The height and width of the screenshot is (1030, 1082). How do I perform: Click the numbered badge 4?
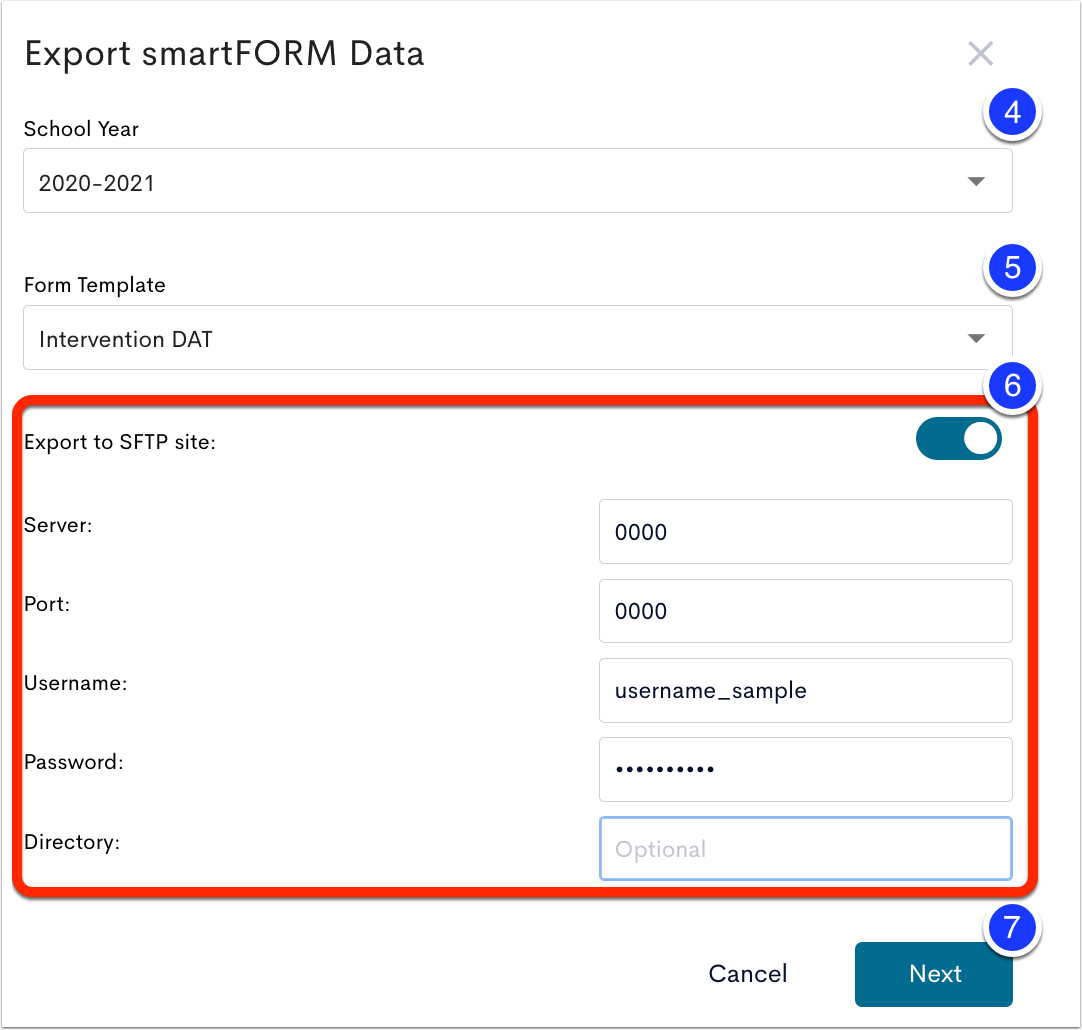(1013, 113)
